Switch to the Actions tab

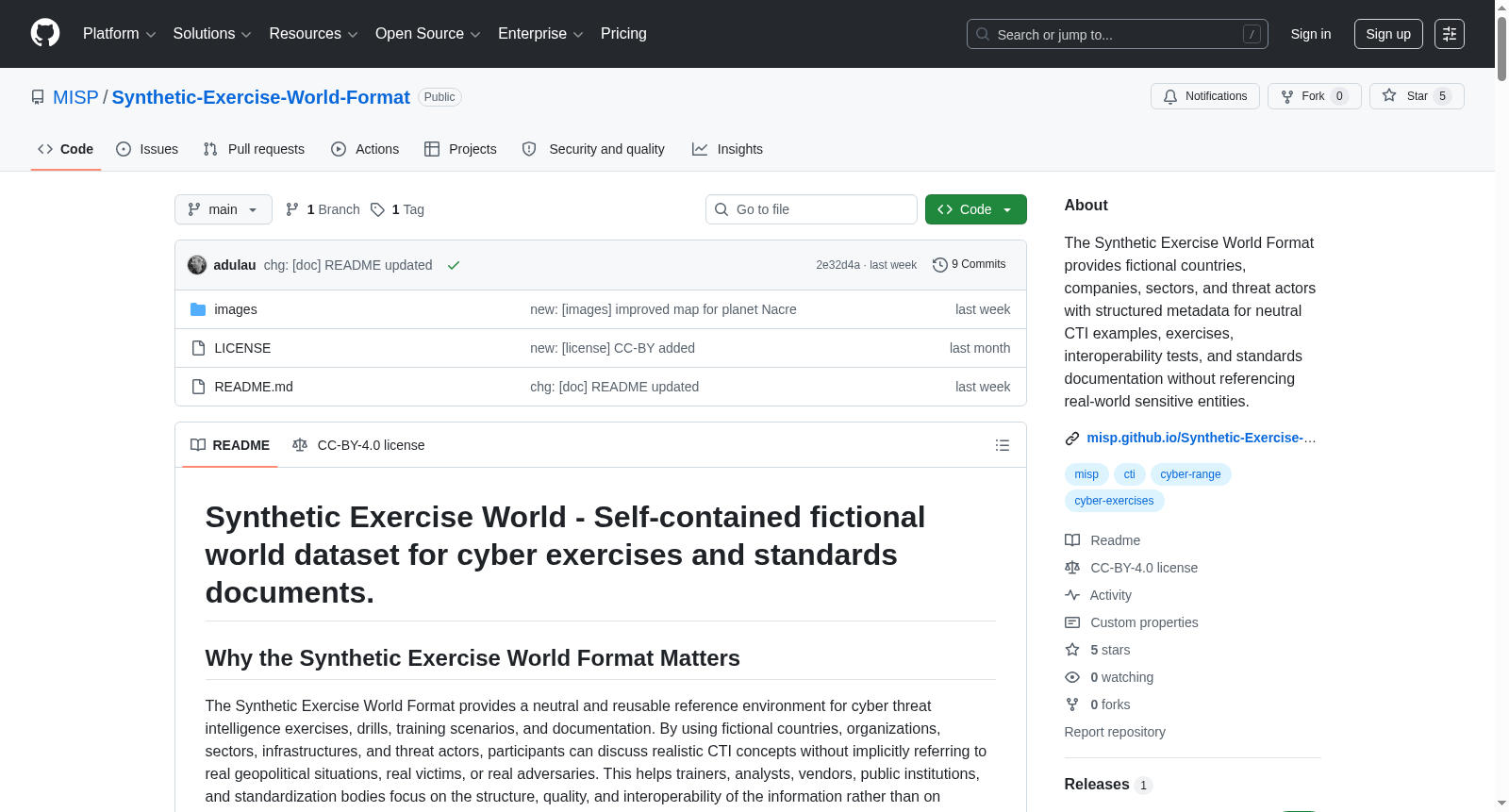pyautogui.click(x=365, y=149)
